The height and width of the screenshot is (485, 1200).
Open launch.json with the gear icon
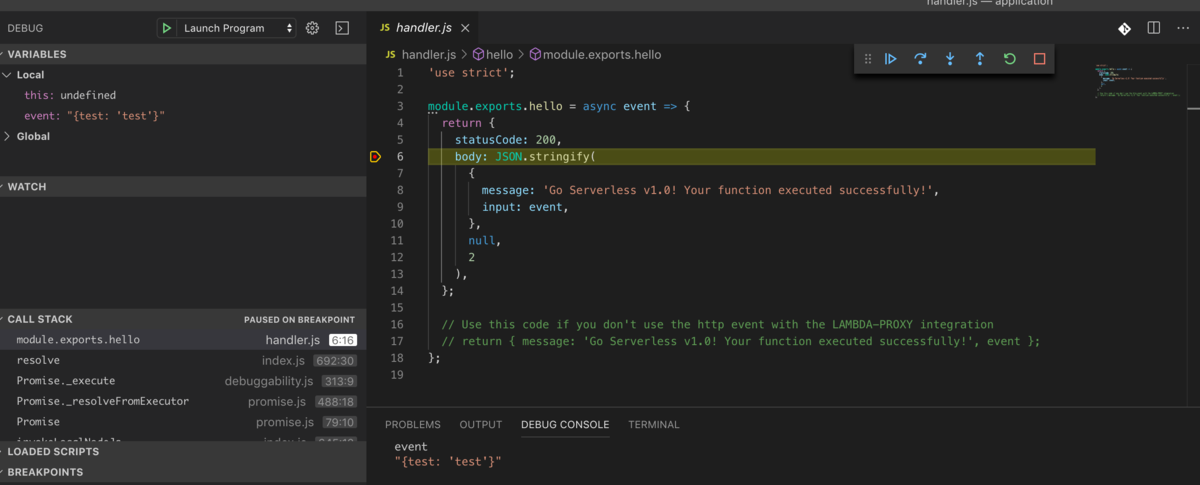tap(312, 29)
